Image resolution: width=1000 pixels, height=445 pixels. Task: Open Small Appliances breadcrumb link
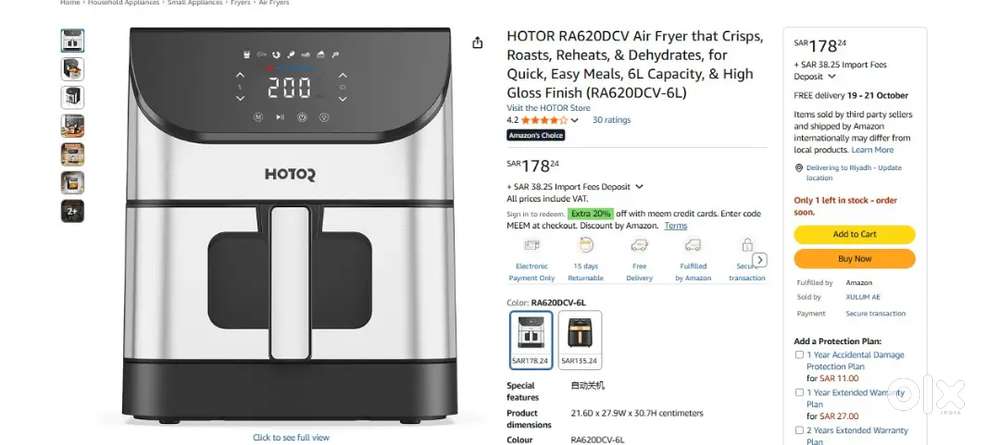pos(195,3)
